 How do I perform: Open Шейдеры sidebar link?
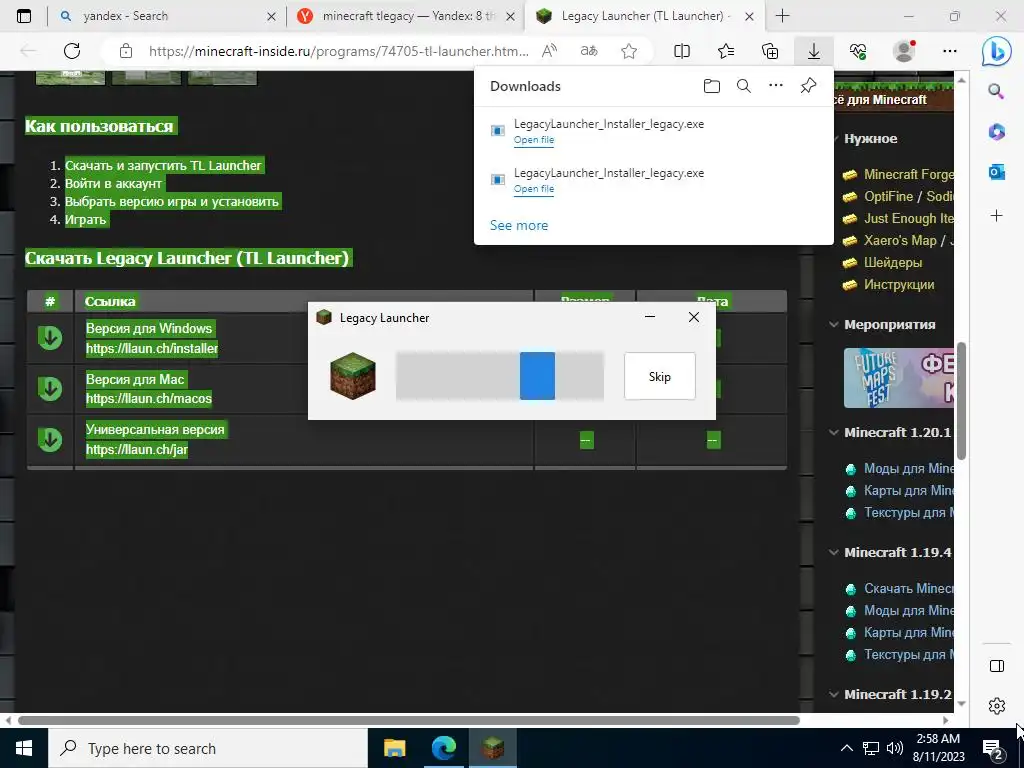(893, 263)
